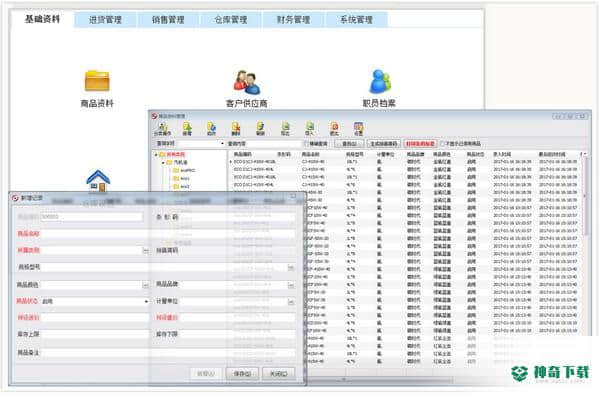Click the 生成 code button next to 查询
600x395 pixels.
pyautogui.click(x=384, y=144)
